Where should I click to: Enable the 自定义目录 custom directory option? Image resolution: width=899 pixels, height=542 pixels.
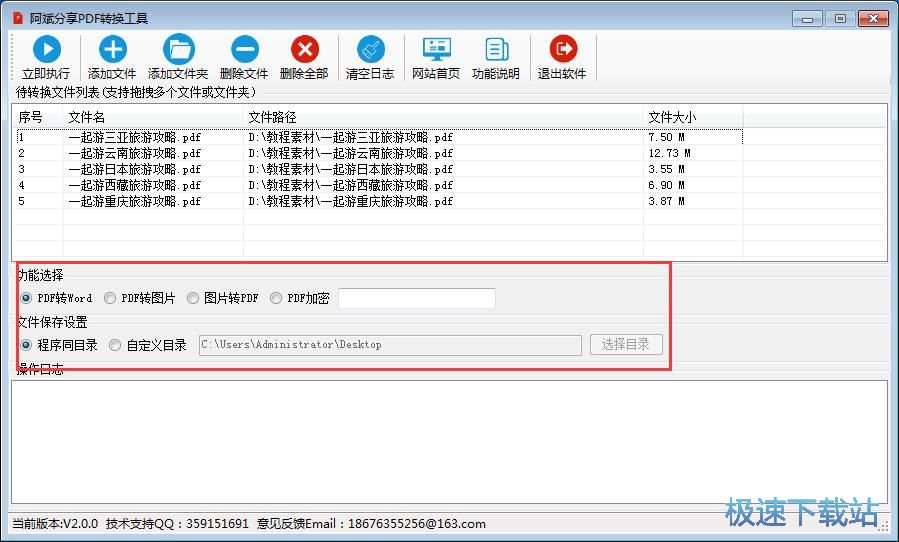tap(115, 345)
